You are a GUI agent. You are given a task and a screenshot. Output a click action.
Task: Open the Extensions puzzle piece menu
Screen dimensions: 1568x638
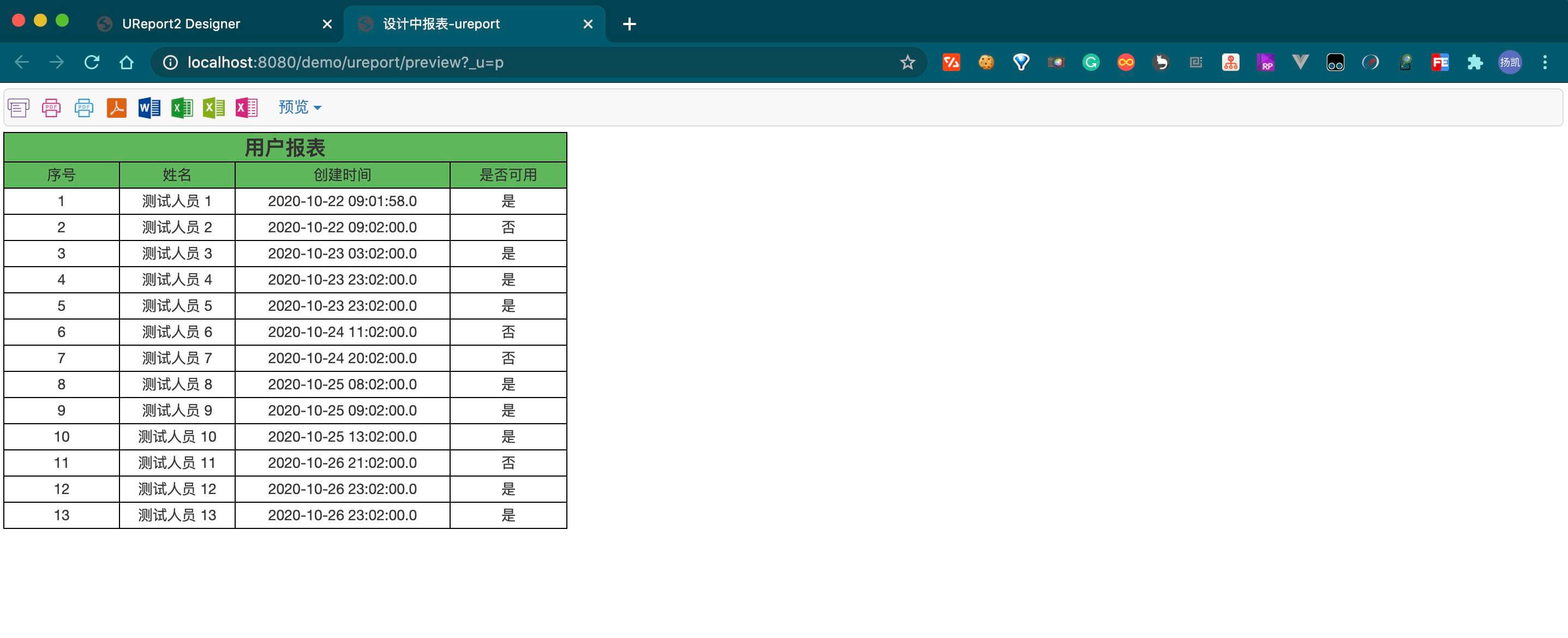pos(1475,62)
